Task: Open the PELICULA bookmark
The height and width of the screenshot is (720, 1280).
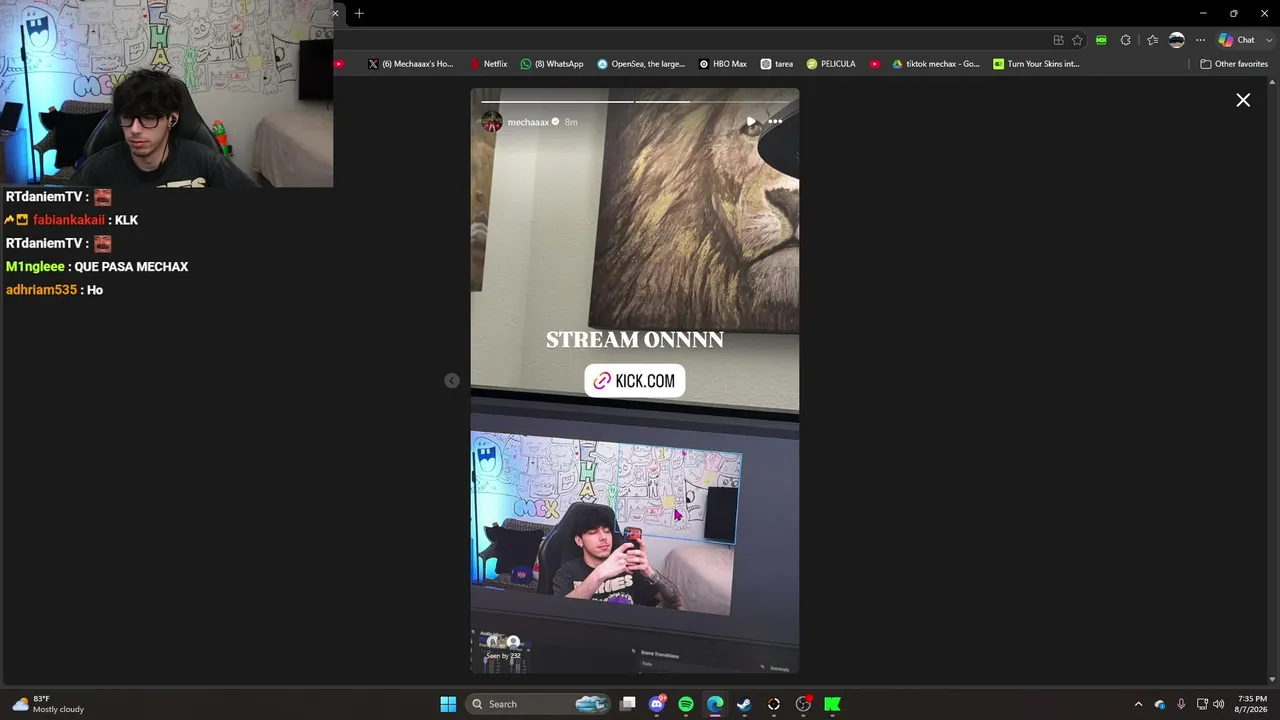Action: click(831, 64)
